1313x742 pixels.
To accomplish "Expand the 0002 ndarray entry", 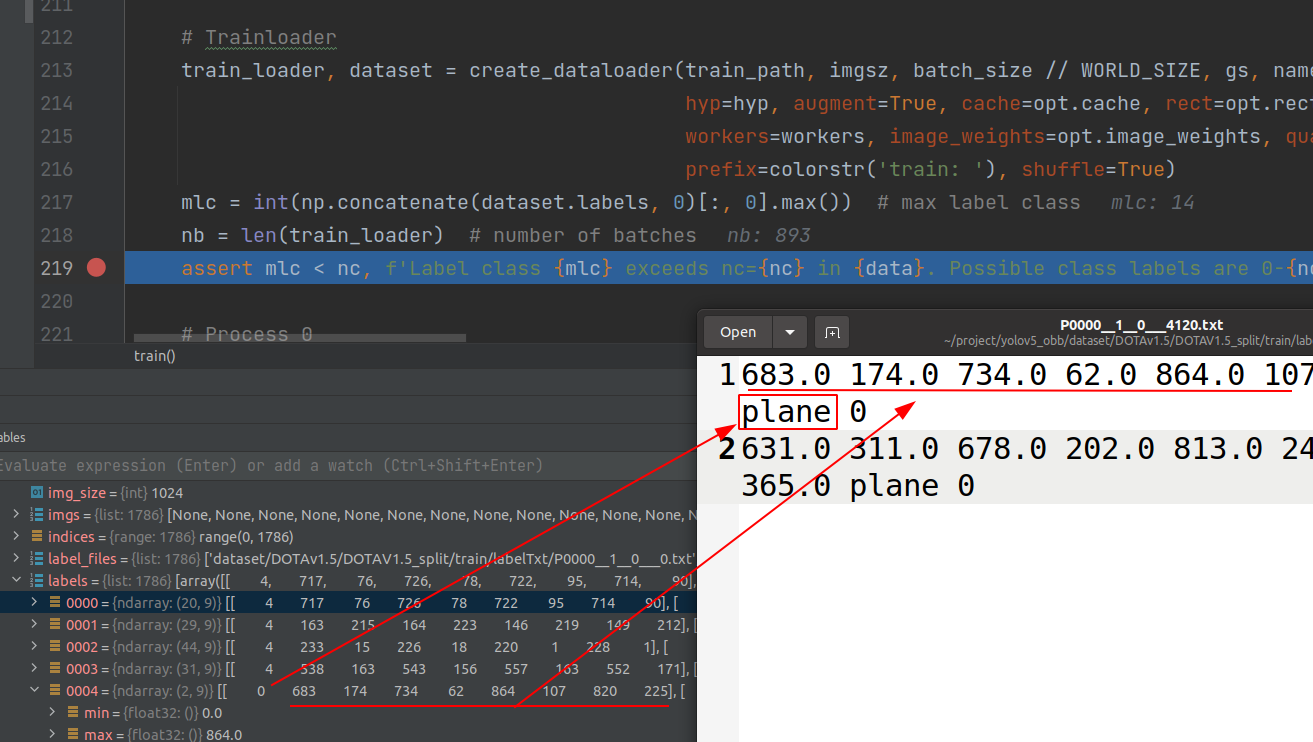I will pyautogui.click(x=34, y=647).
